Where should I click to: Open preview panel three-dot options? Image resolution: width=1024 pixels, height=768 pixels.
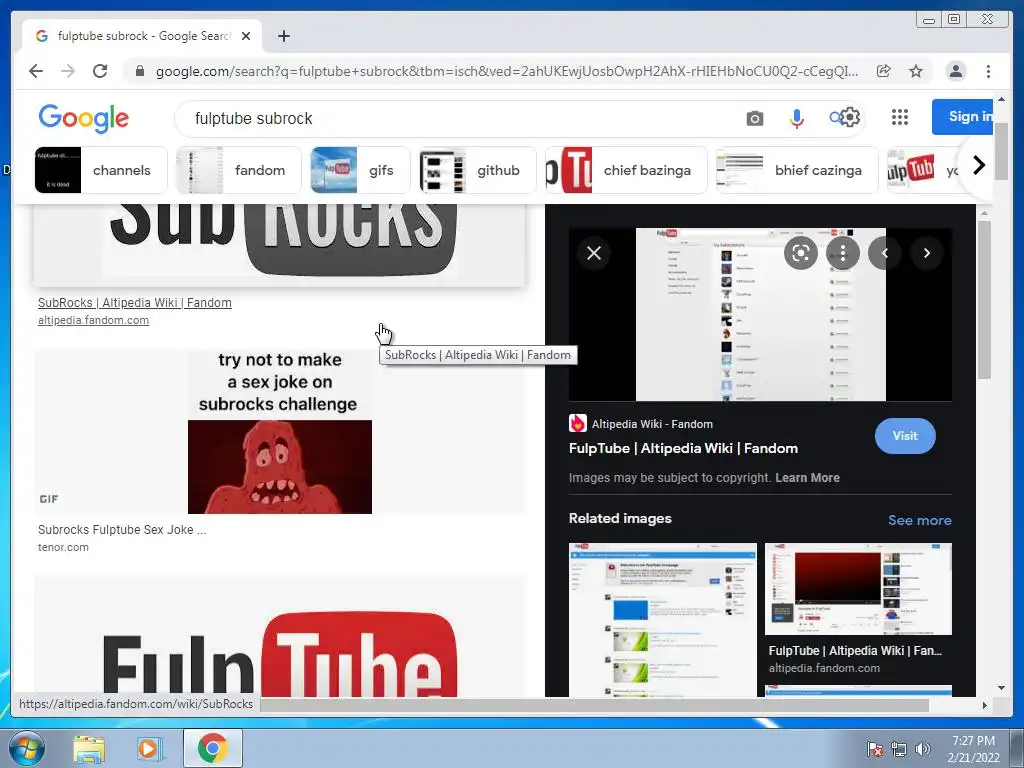(842, 253)
